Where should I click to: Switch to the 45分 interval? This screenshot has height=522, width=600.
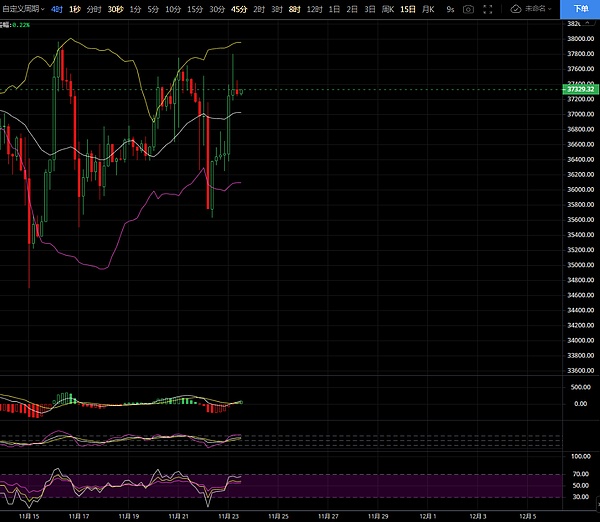click(239, 8)
